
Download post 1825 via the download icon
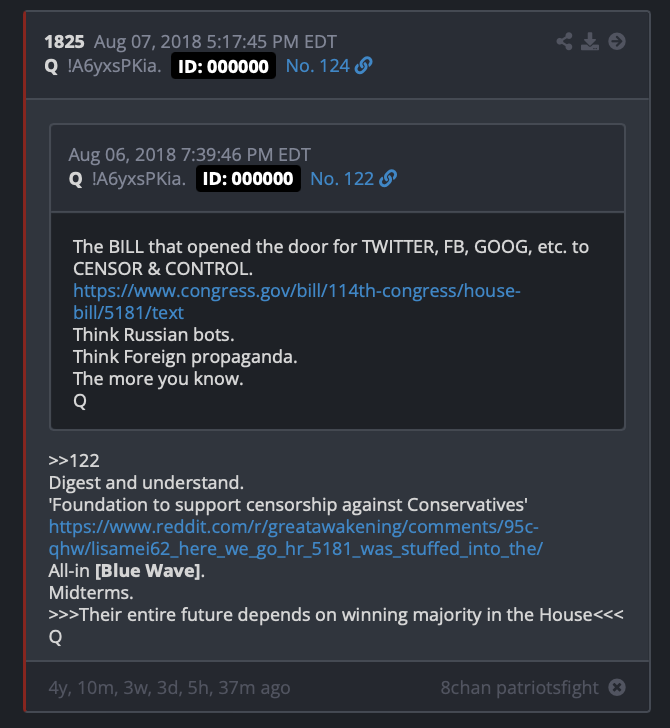[x=590, y=41]
